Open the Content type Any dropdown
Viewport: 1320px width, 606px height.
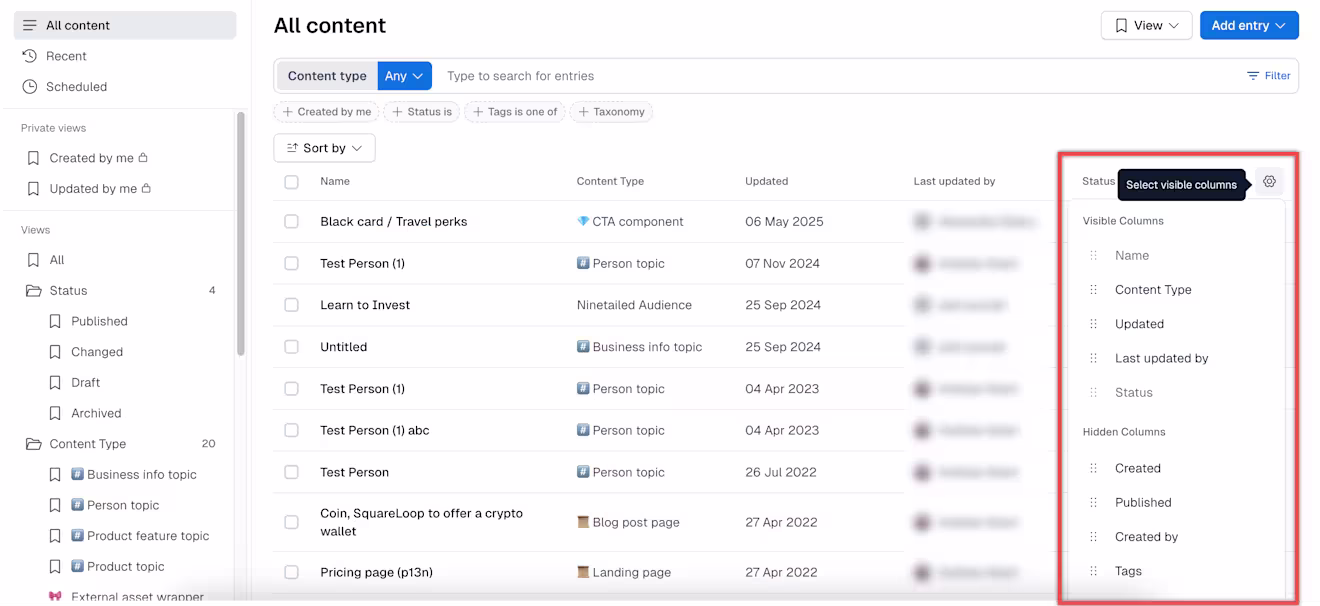[x=405, y=76]
